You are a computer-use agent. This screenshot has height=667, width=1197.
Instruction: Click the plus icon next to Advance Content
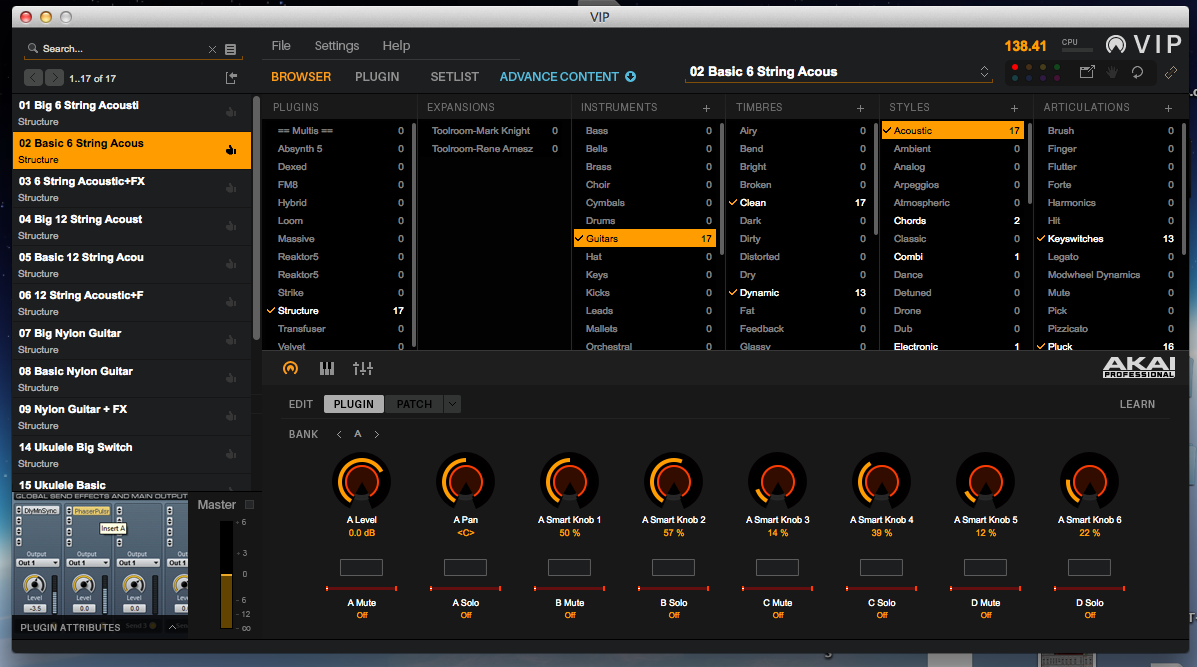pyautogui.click(x=631, y=76)
